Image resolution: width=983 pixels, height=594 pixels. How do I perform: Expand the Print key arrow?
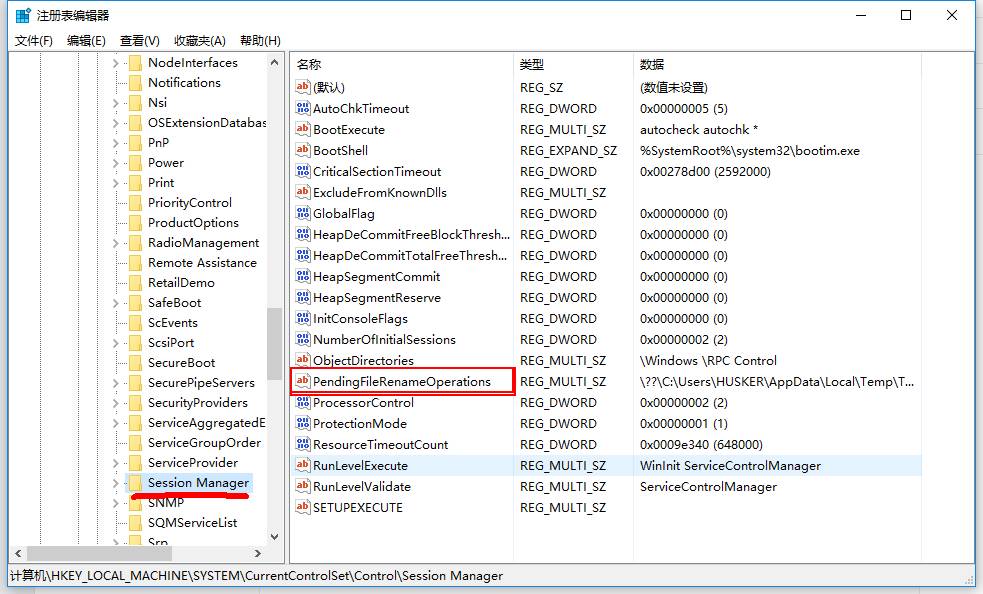pos(116,183)
